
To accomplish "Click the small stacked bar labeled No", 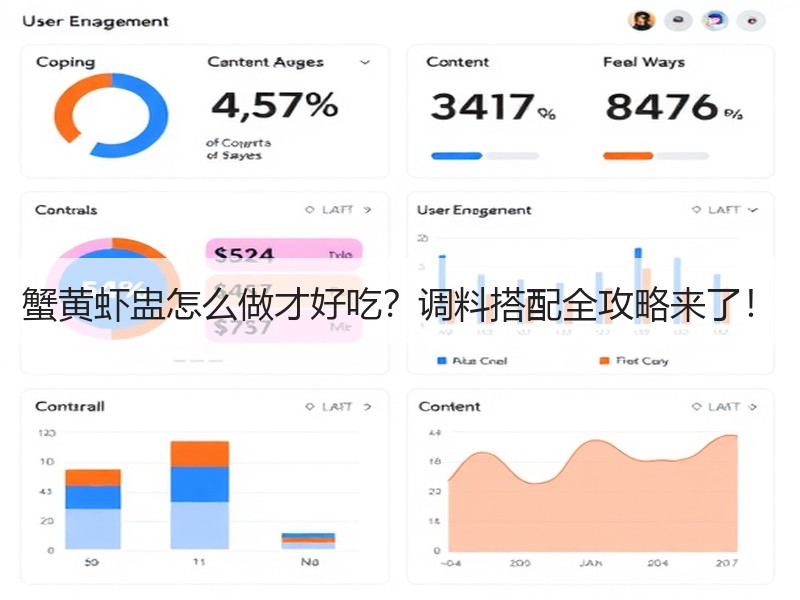I will tap(308, 541).
